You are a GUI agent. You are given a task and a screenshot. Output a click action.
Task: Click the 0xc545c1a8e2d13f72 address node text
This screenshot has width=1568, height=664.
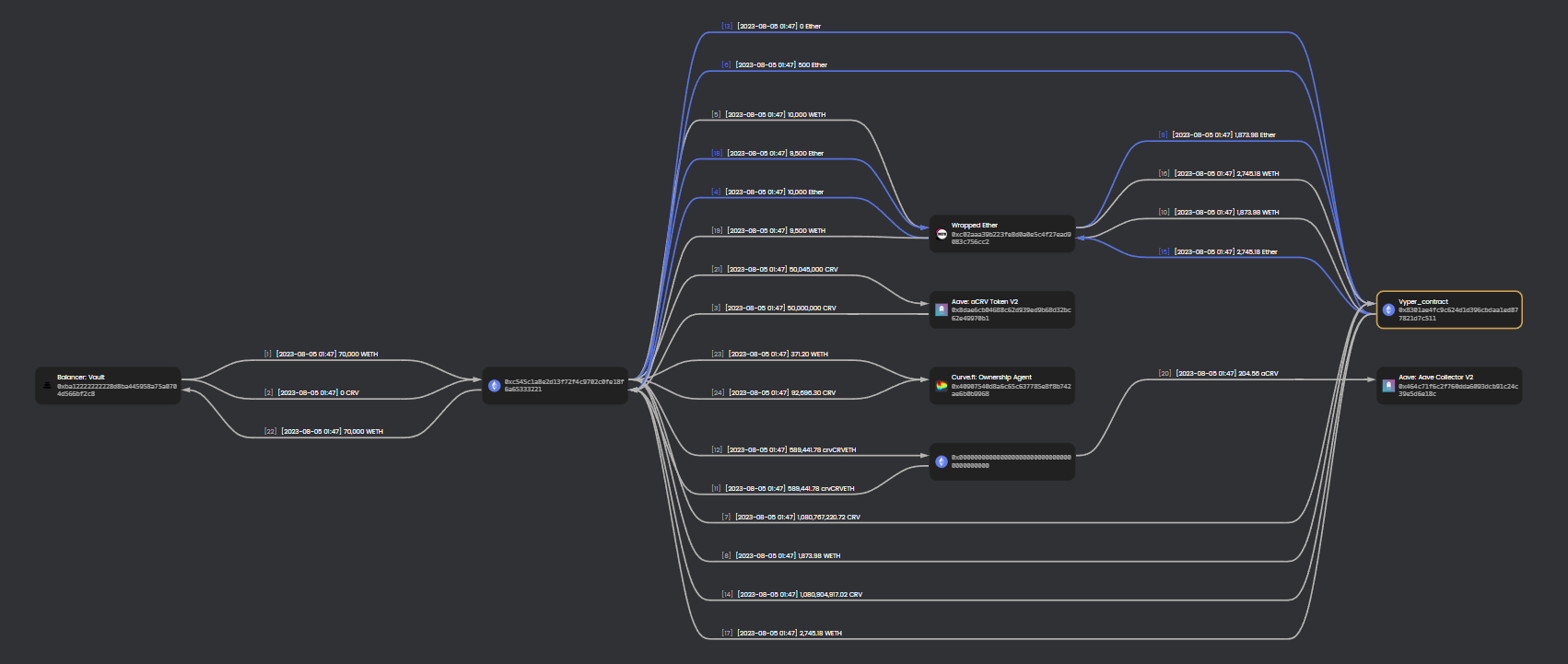point(564,386)
